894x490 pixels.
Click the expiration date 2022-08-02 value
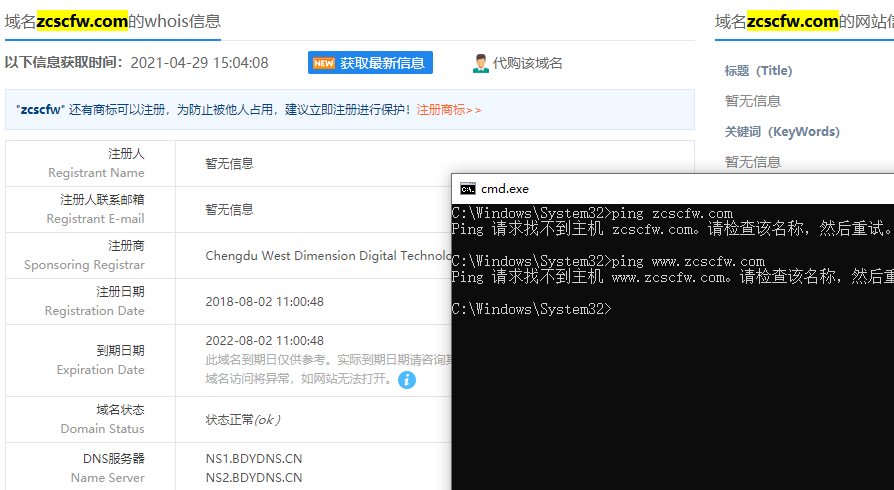coord(264,340)
